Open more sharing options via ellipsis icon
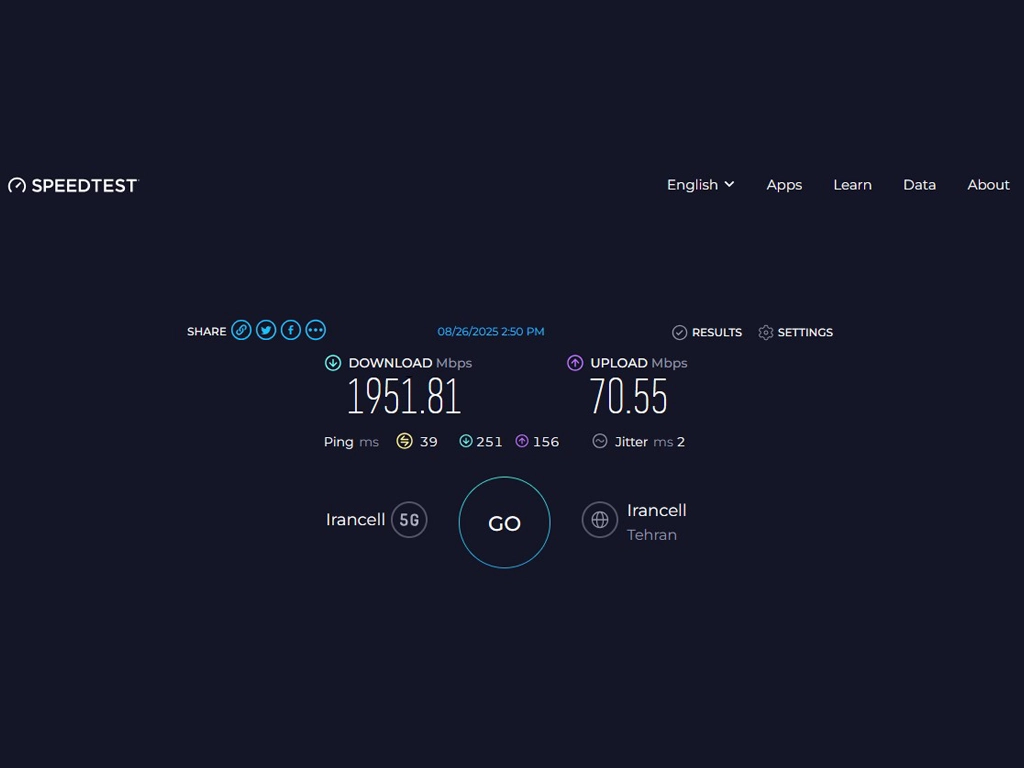The image size is (1024, 768). pyautogui.click(x=316, y=329)
